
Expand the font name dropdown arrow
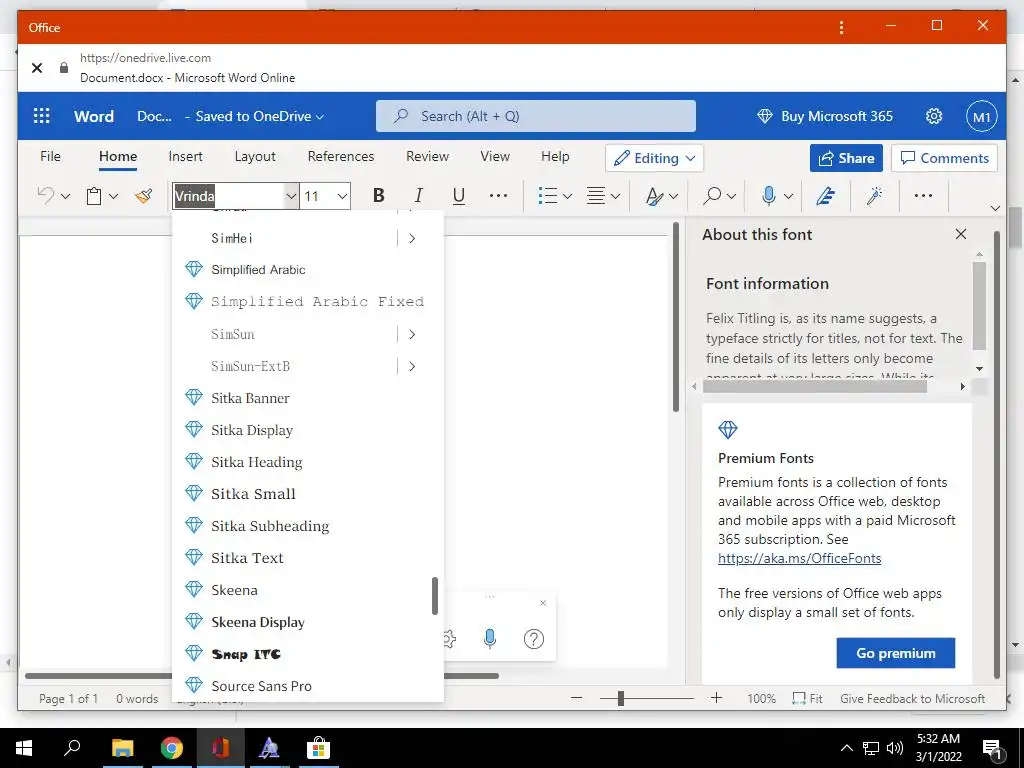pyautogui.click(x=291, y=196)
